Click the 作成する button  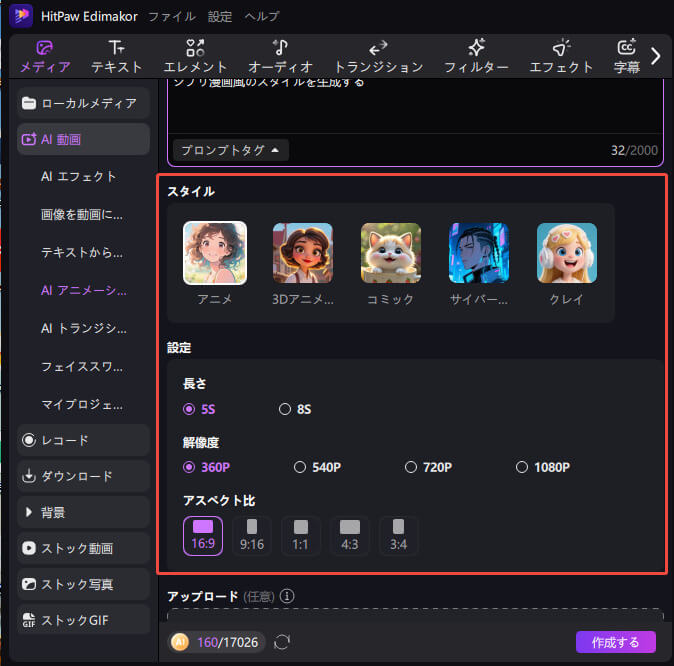click(615, 642)
